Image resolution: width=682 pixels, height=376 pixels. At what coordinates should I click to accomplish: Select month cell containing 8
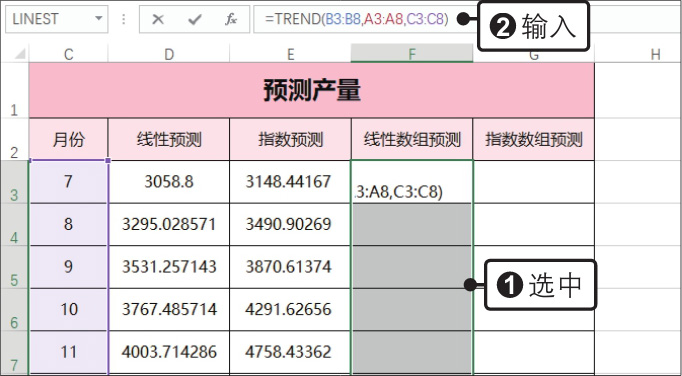(68, 225)
